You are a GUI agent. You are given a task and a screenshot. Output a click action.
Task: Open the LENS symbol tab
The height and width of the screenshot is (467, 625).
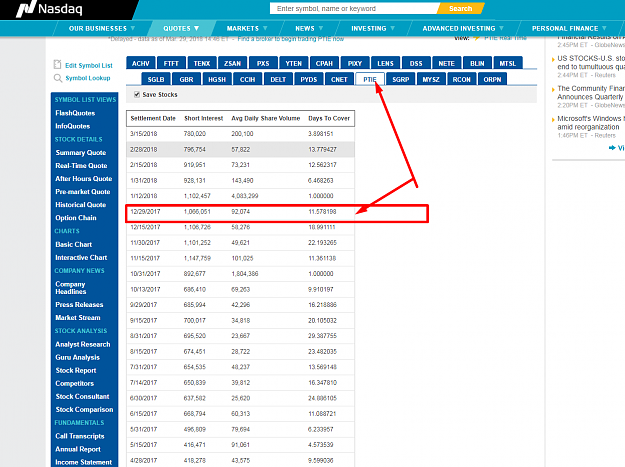click(x=385, y=63)
